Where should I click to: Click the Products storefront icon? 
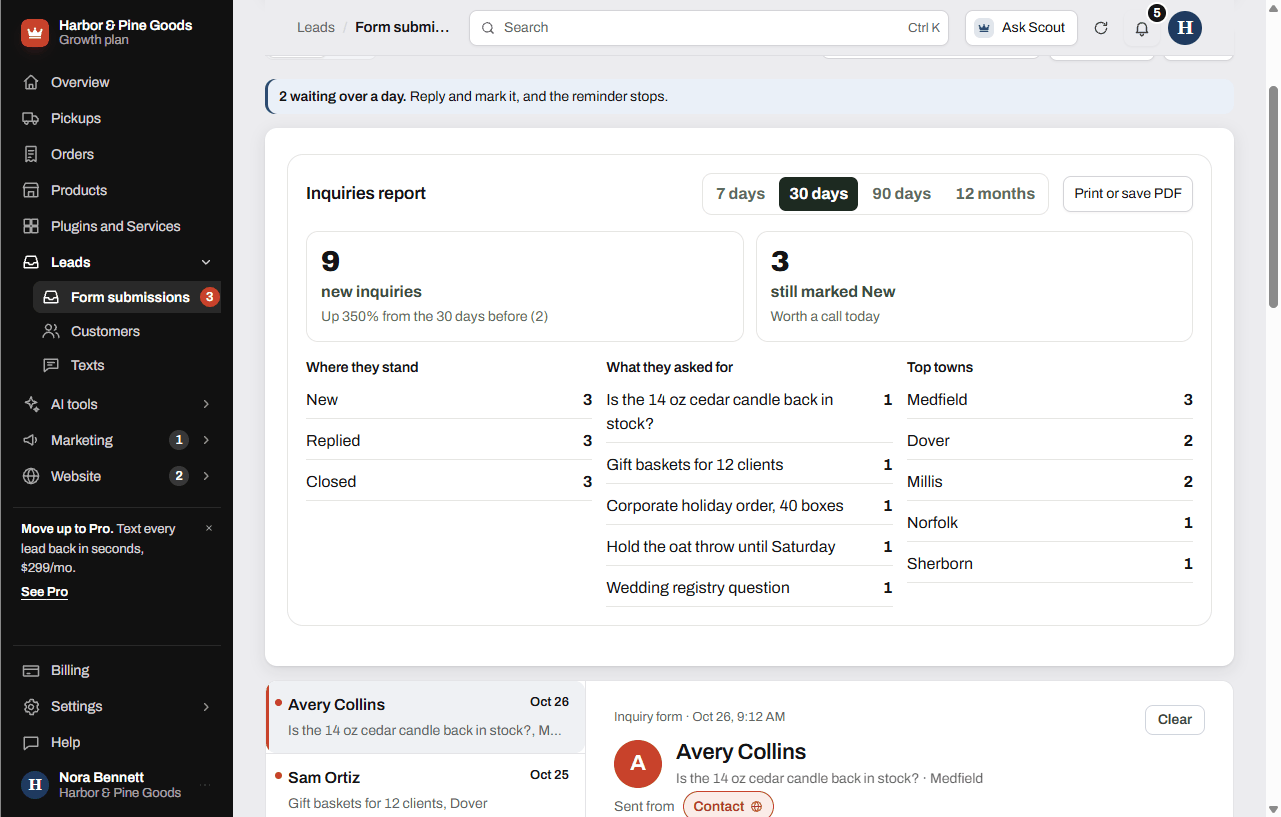point(31,190)
